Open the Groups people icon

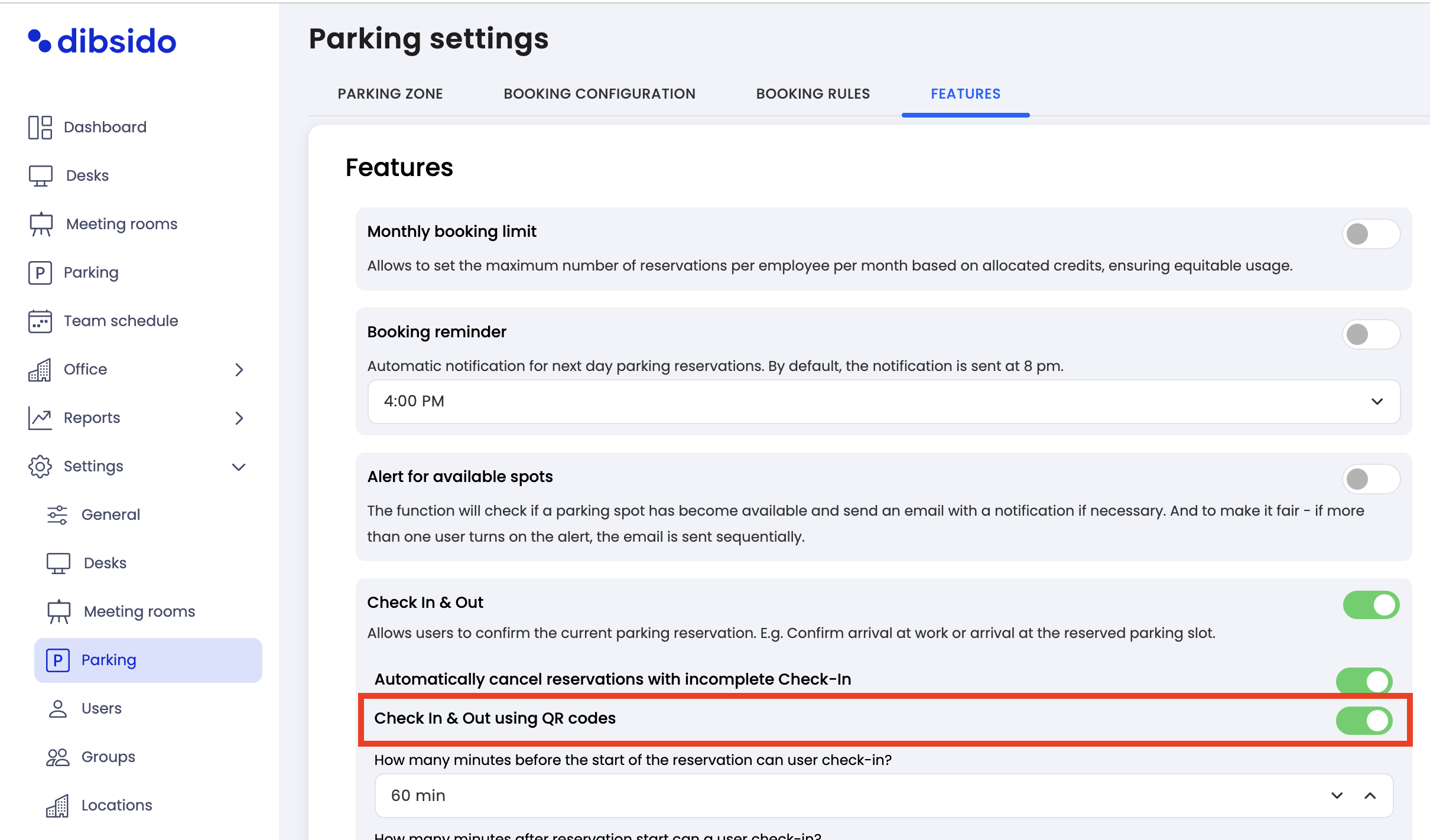click(x=57, y=757)
